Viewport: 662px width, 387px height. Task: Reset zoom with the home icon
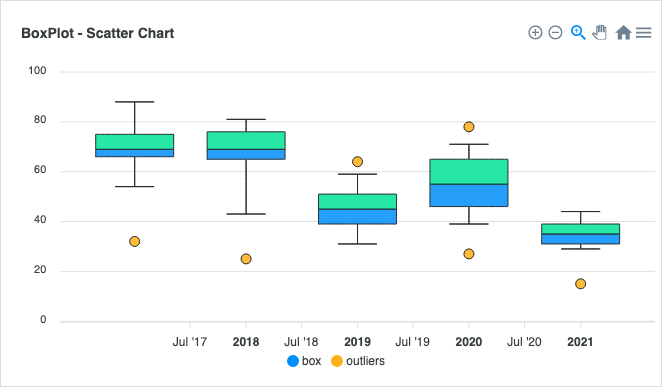click(623, 32)
